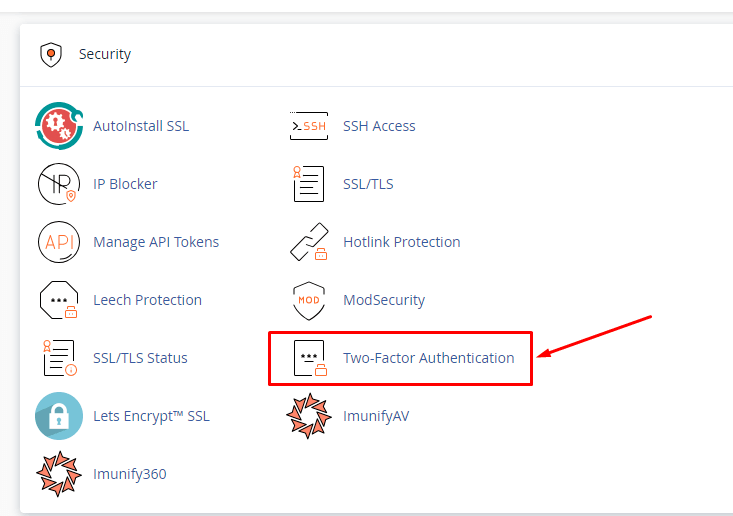Open ModSecurity text link
Image resolution: width=733 pixels, height=516 pixels.
coord(384,300)
